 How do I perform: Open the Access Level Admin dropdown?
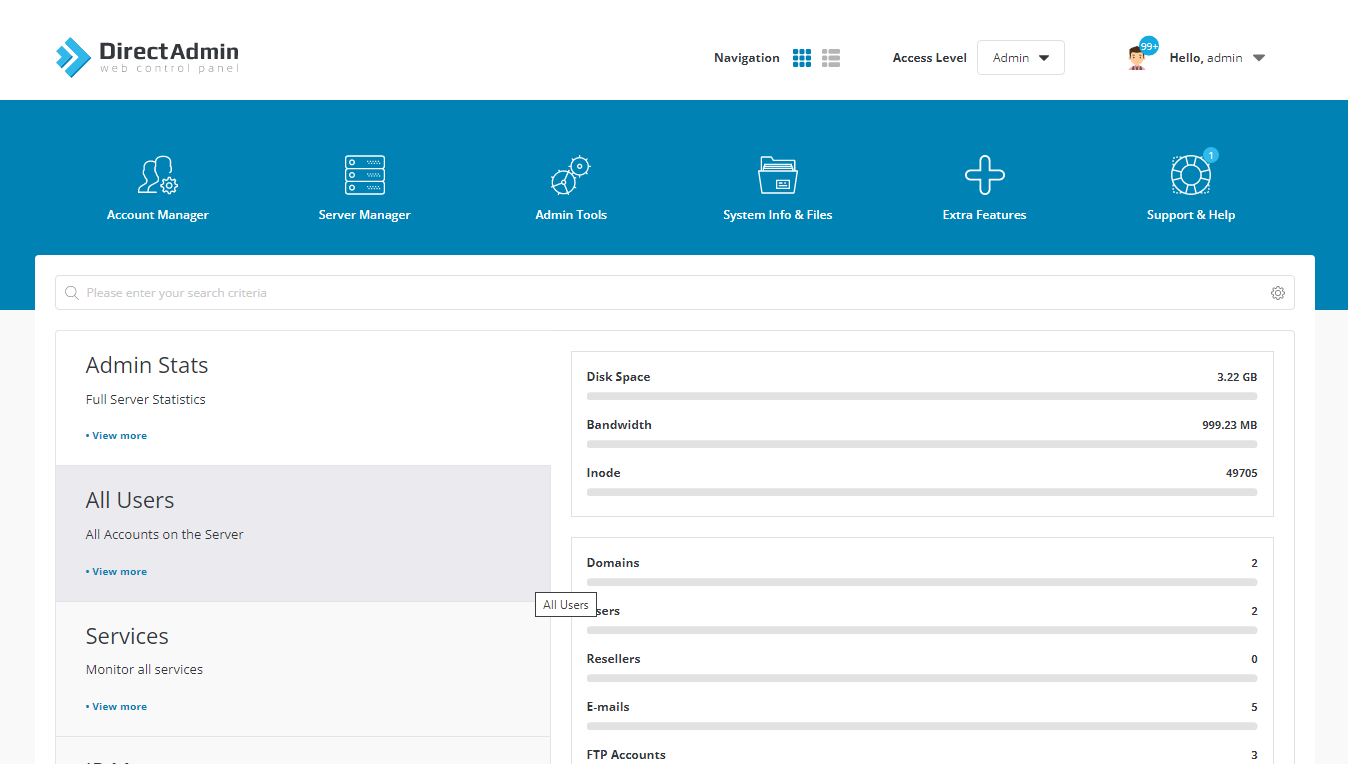[x=1020, y=58]
